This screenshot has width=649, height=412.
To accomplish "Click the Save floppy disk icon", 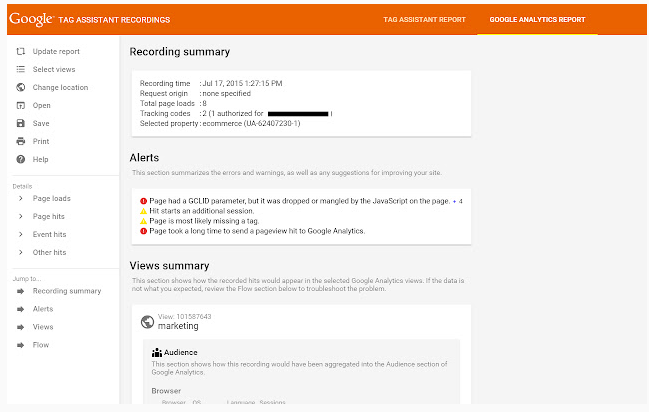I will point(21,123).
